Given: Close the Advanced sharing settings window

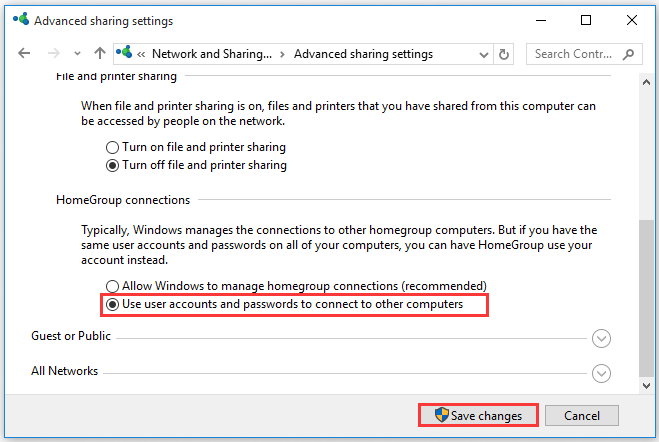Looking at the screenshot, I should click(632, 20).
